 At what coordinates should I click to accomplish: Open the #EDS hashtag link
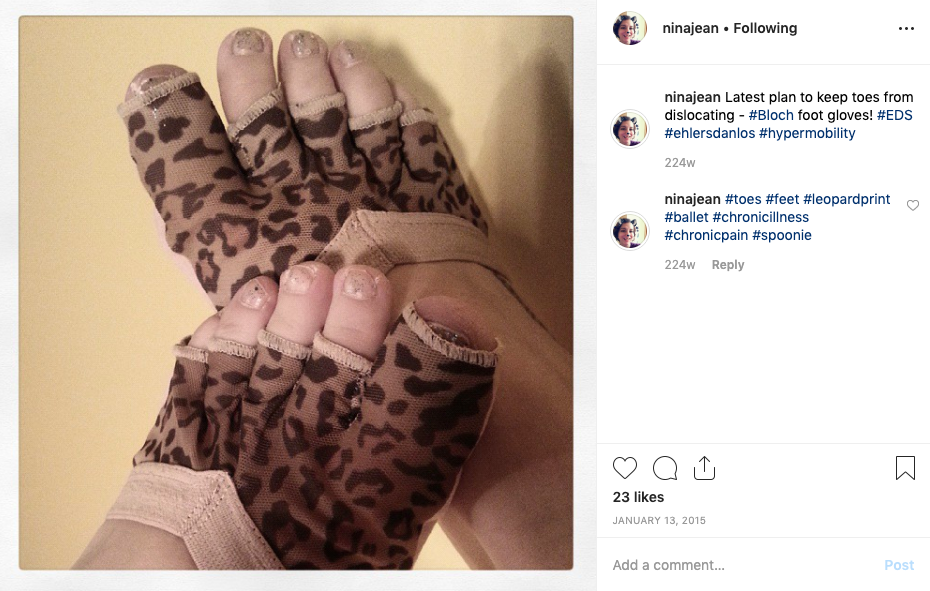coord(894,115)
